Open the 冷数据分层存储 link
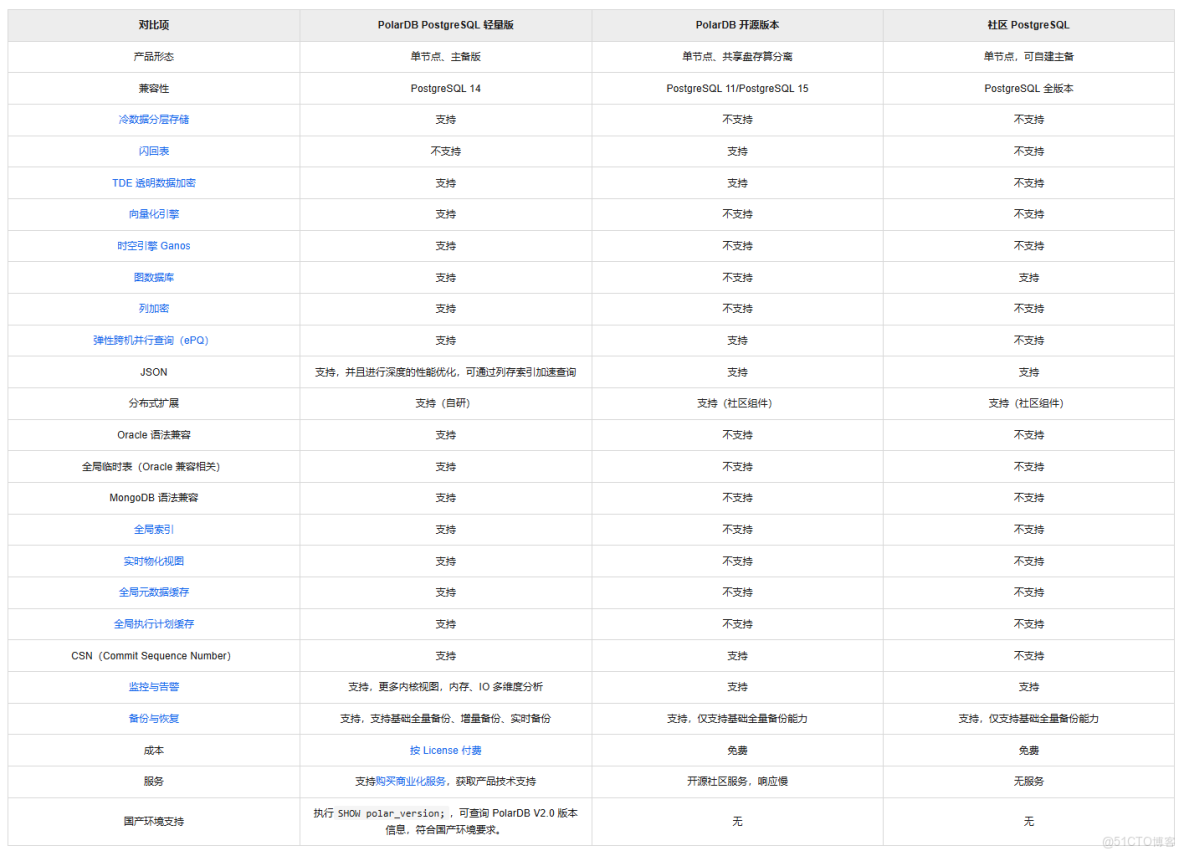The width and height of the screenshot is (1184, 856). pyautogui.click(x=153, y=120)
